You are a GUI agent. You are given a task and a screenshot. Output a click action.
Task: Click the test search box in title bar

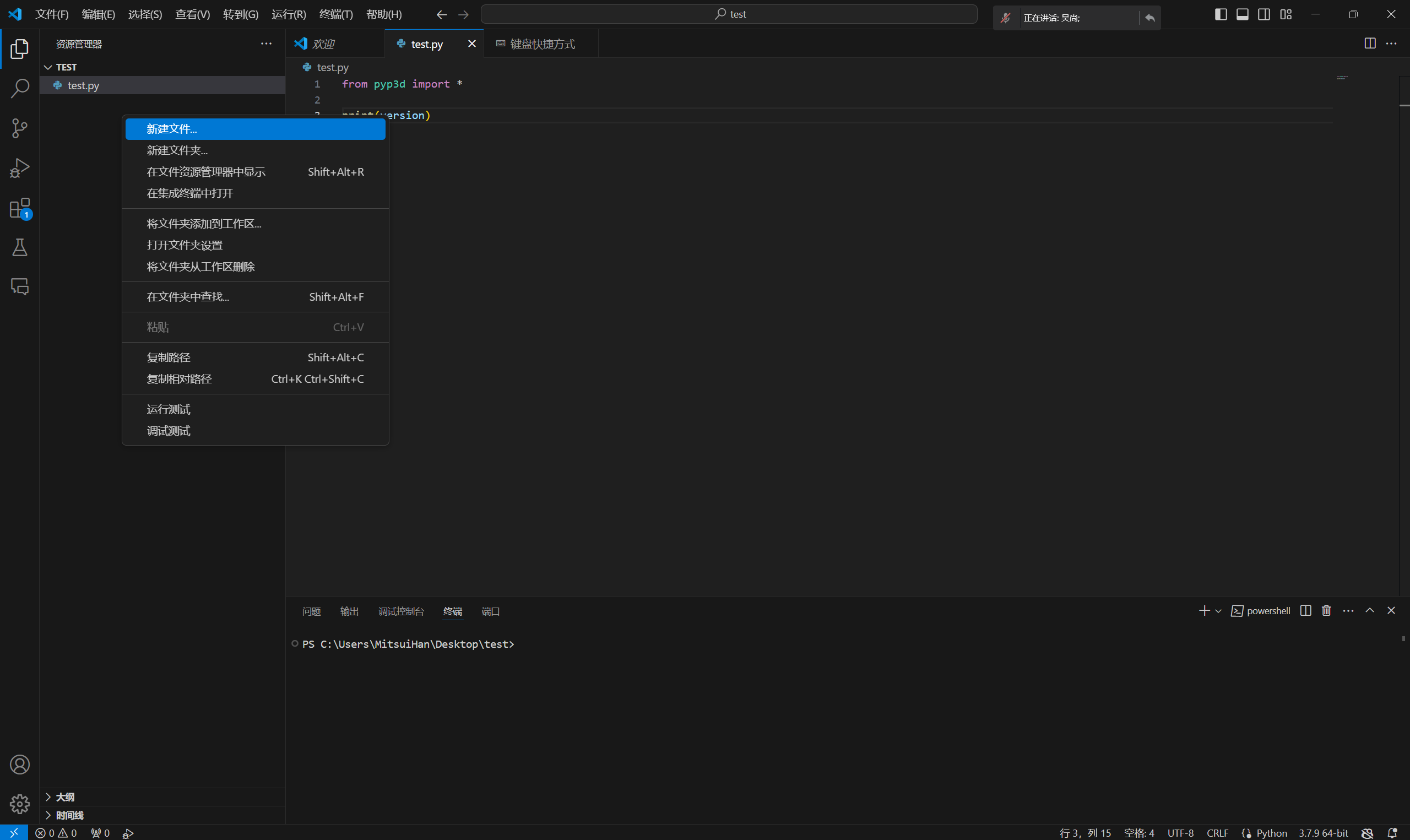coord(729,14)
